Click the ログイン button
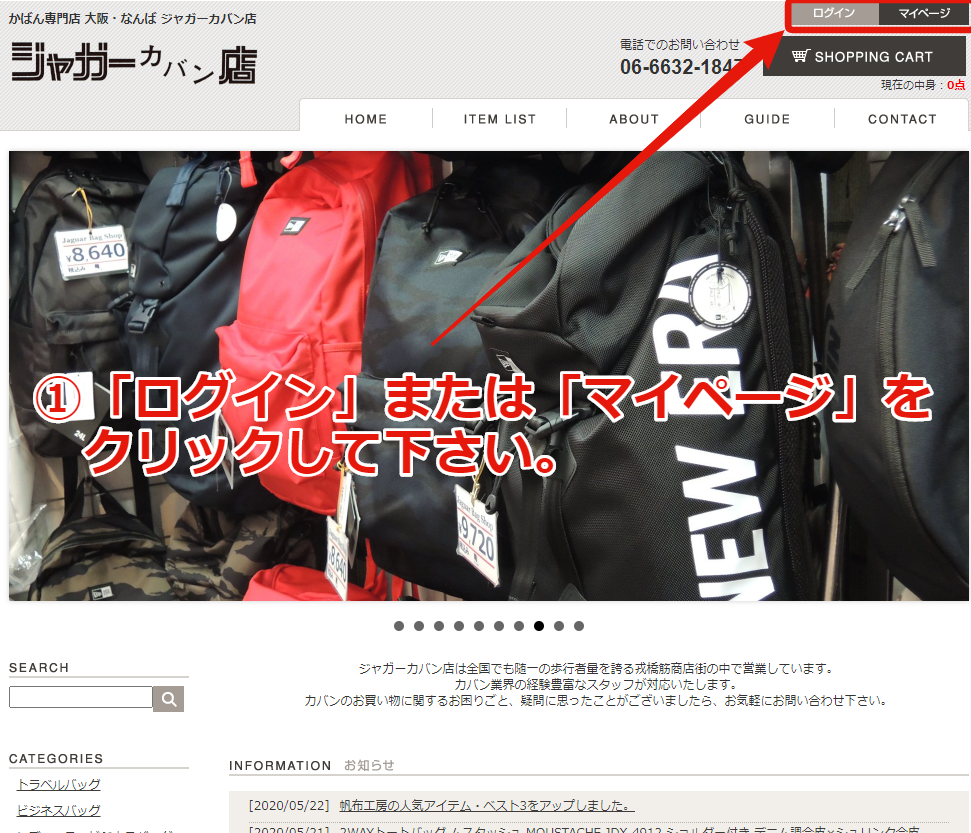This screenshot has width=971, height=833. tap(834, 14)
